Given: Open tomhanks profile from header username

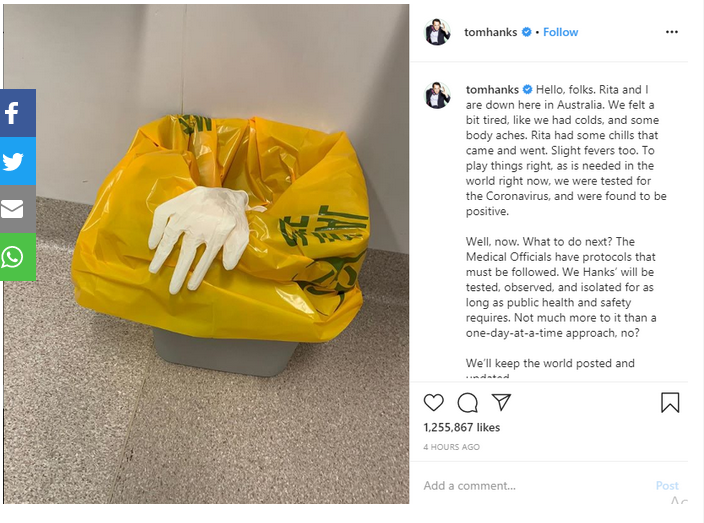Looking at the screenshot, I should 490,32.
